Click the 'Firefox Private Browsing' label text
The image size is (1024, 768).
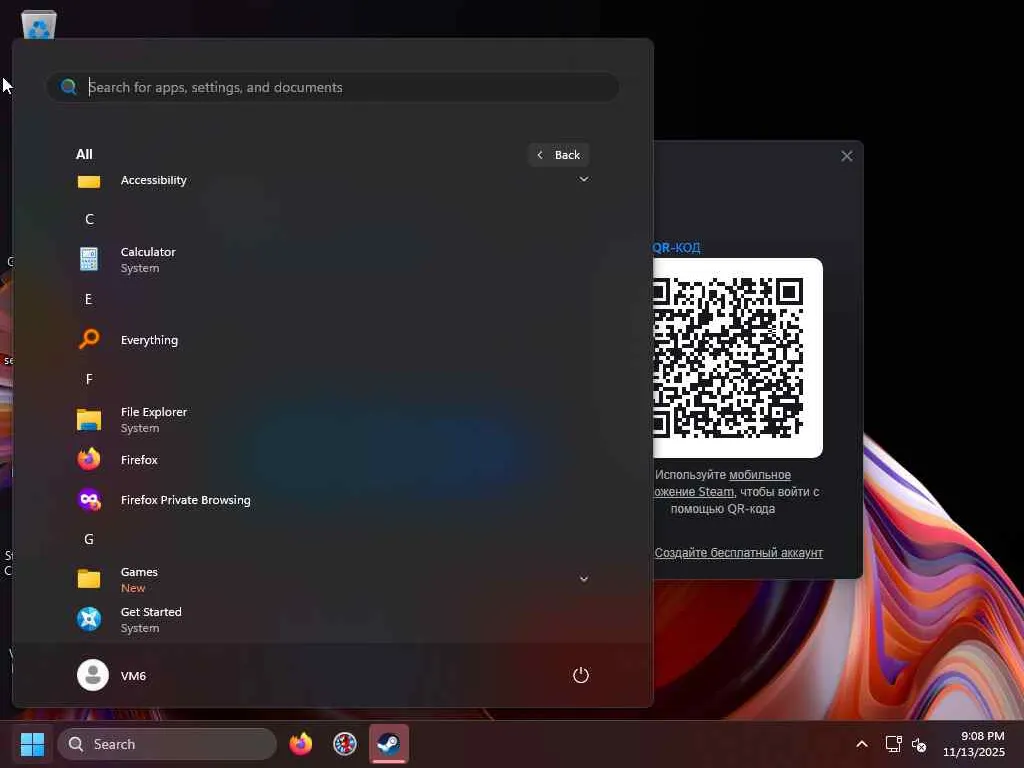[x=185, y=500]
